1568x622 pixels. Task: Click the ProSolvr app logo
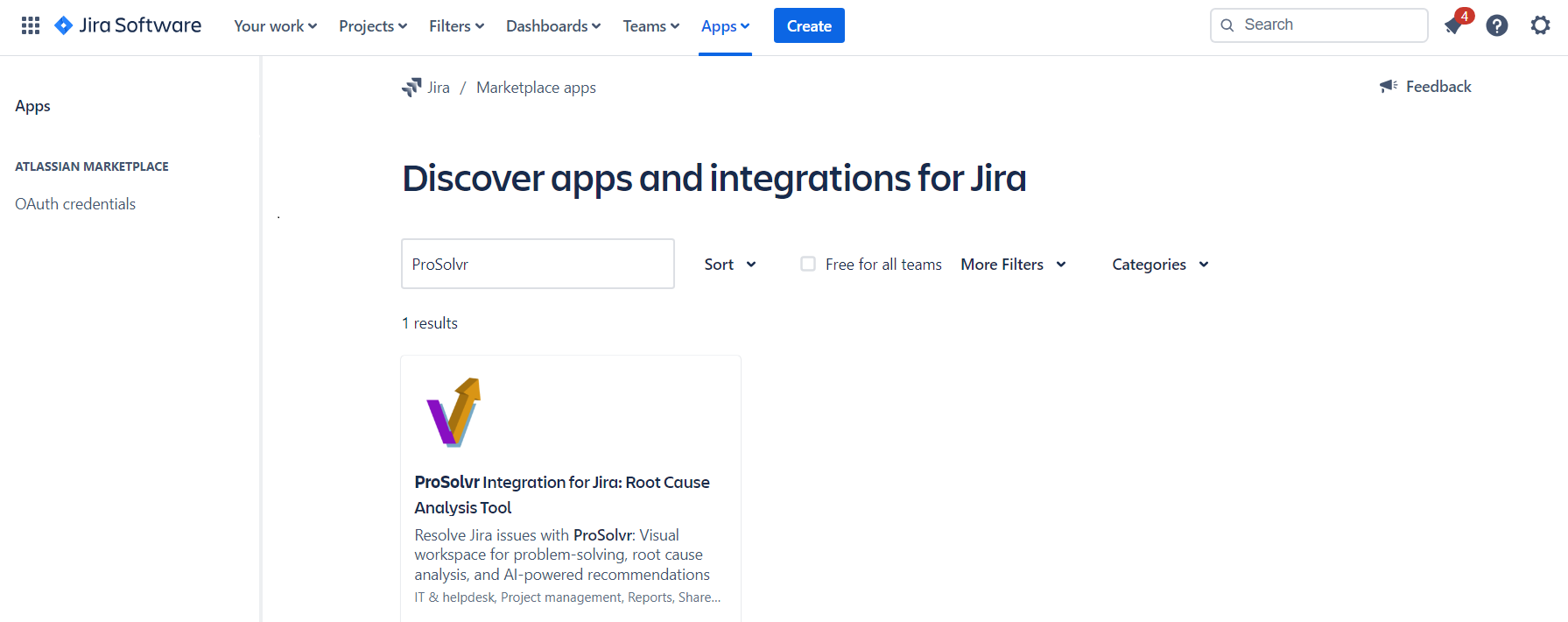454,413
